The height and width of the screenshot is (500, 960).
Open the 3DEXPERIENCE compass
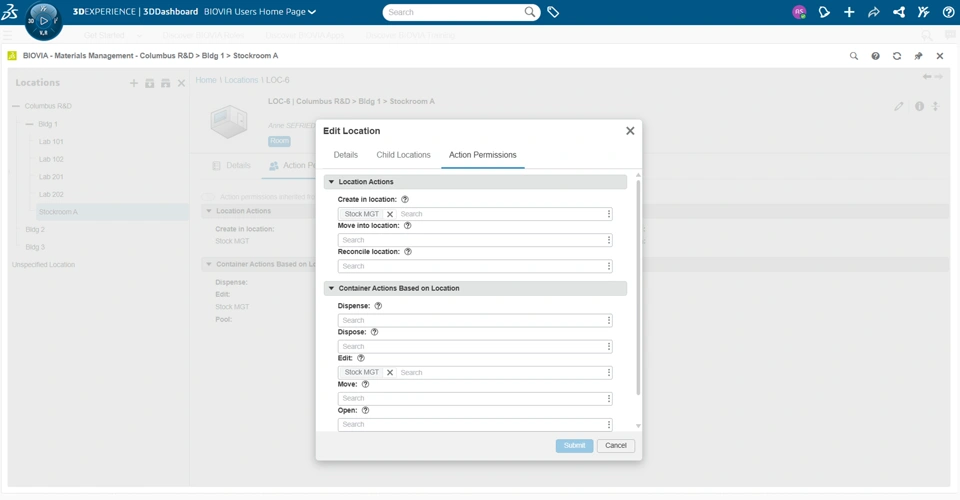(43, 21)
